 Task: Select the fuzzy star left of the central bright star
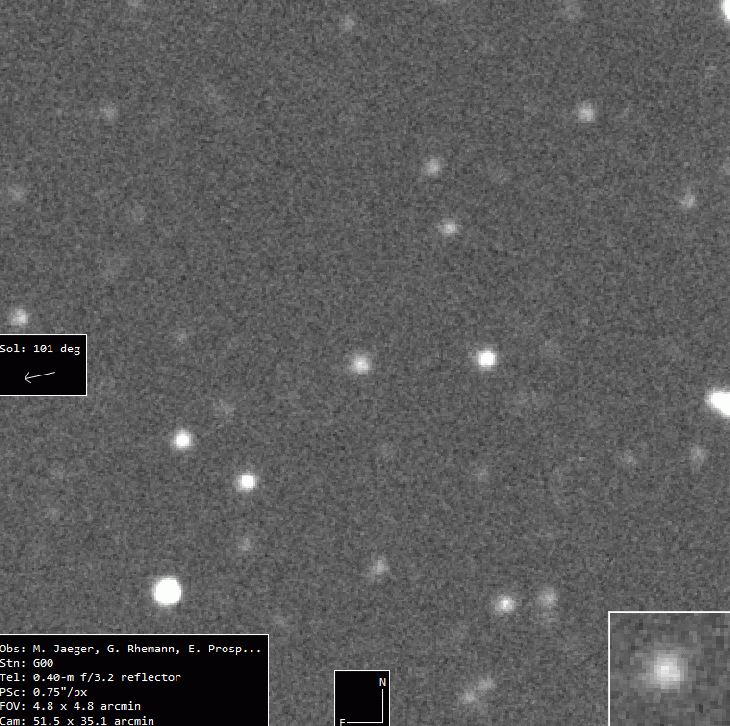tap(360, 364)
